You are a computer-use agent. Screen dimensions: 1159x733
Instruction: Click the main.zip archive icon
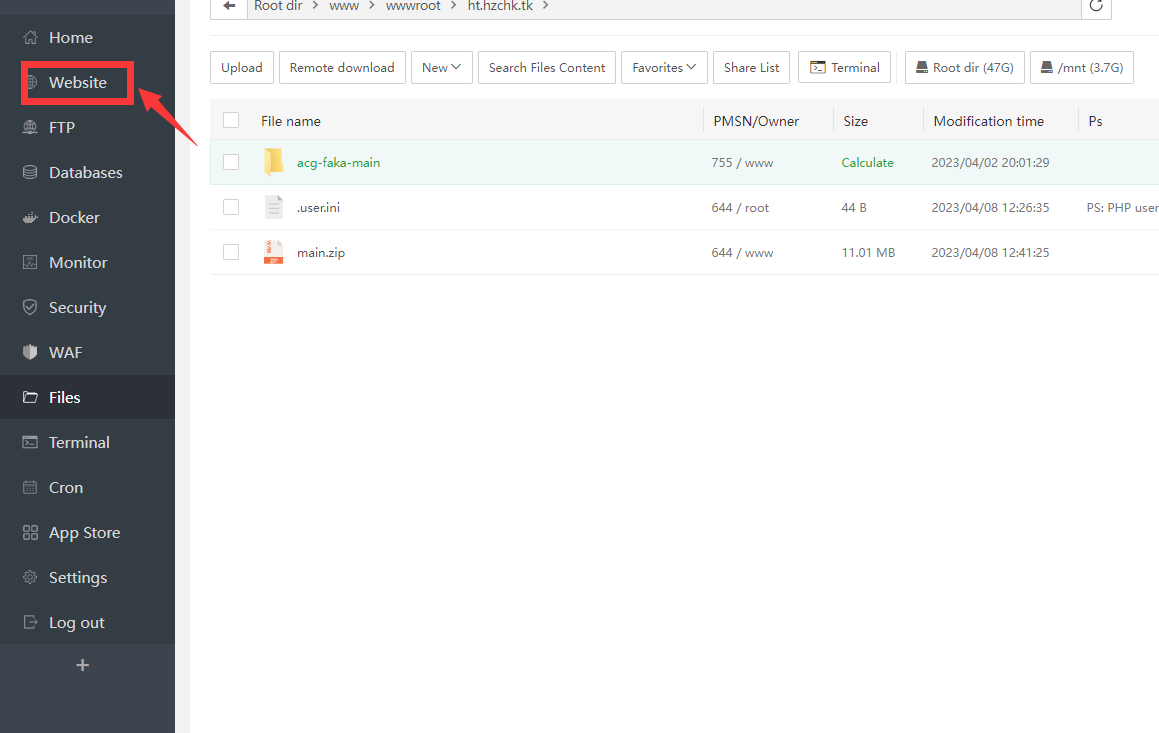click(274, 253)
